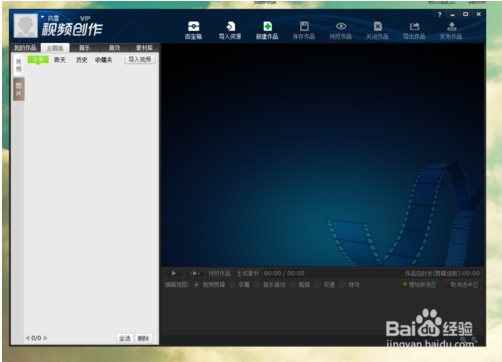Publish the project via 发布作品 icon
This screenshot has width=502, height=362.
point(451,30)
